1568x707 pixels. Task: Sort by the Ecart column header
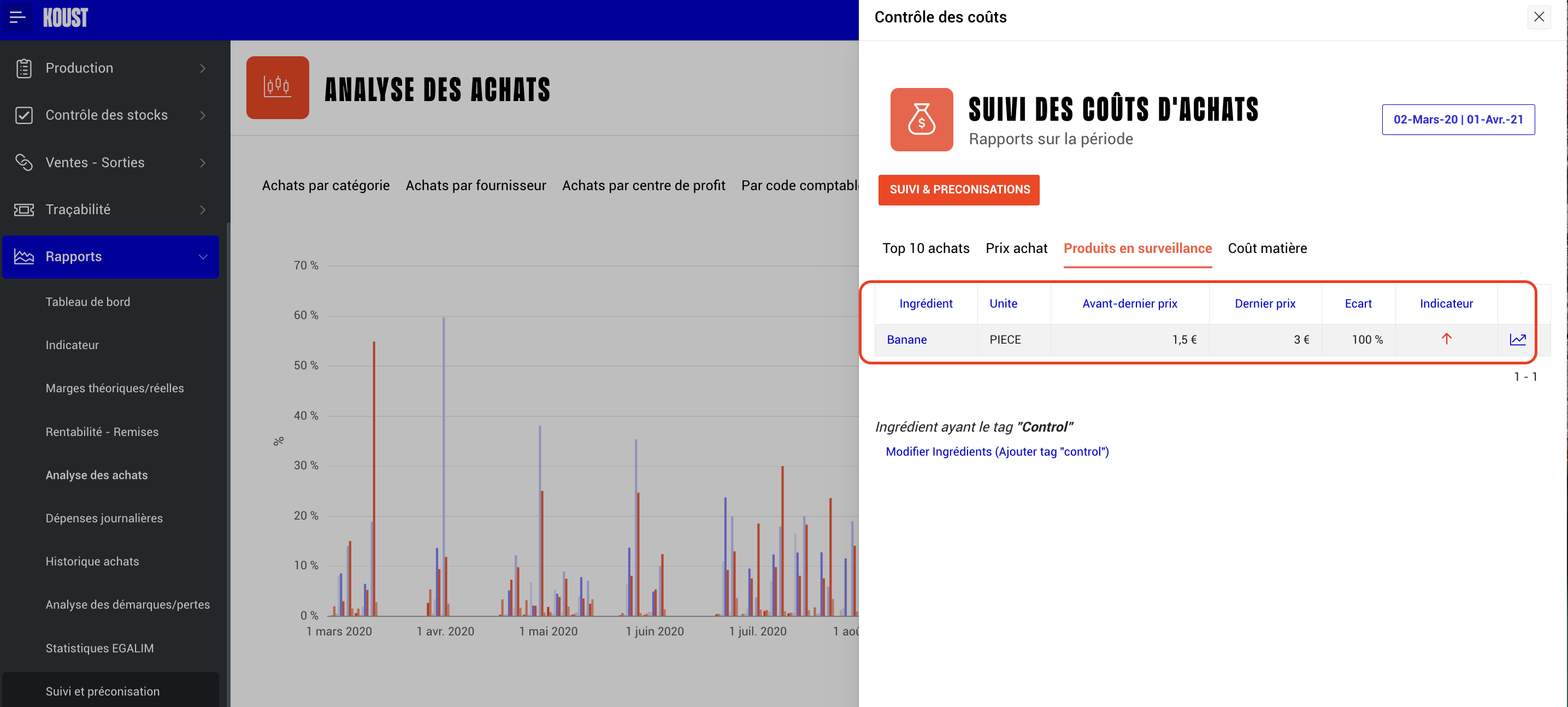tap(1358, 304)
